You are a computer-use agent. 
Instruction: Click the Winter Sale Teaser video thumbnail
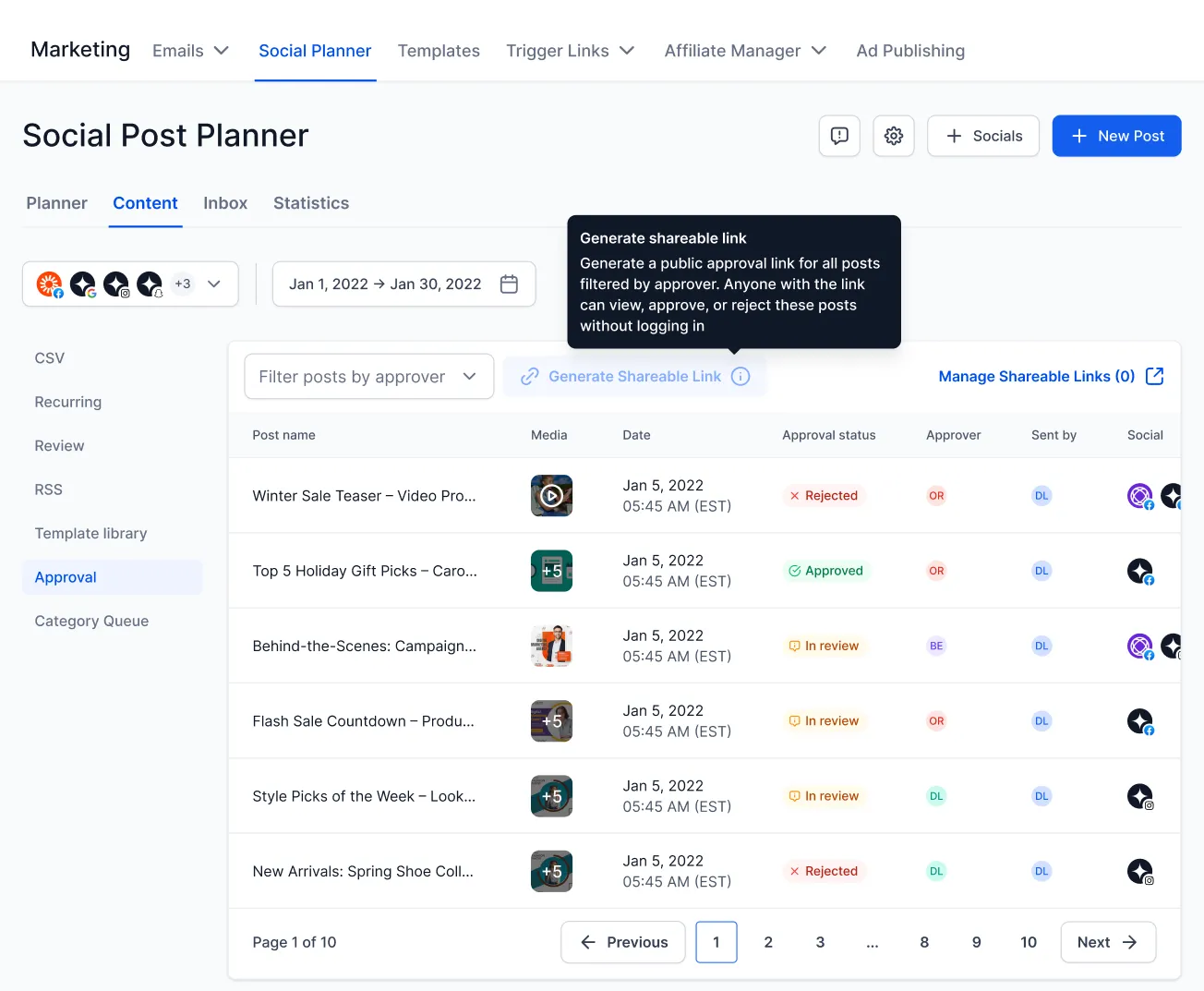point(551,496)
